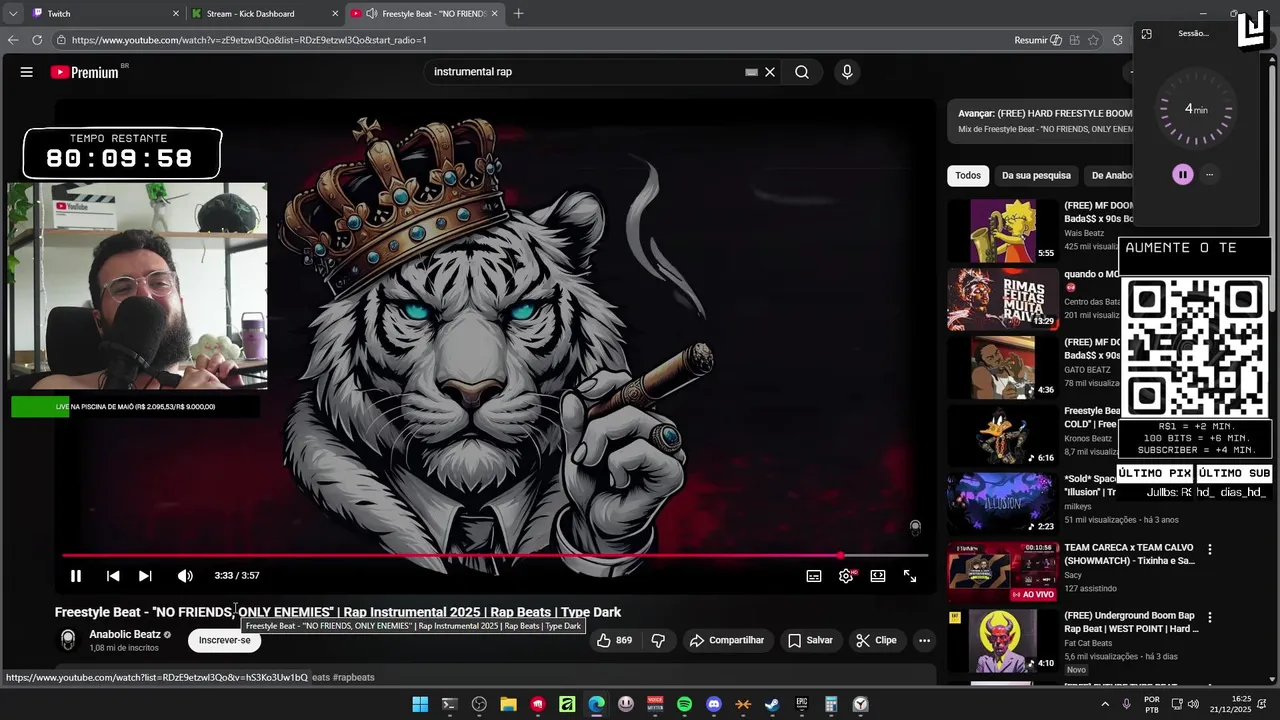Like the video with 869 likes
The height and width of the screenshot is (720, 1280).
[614, 640]
